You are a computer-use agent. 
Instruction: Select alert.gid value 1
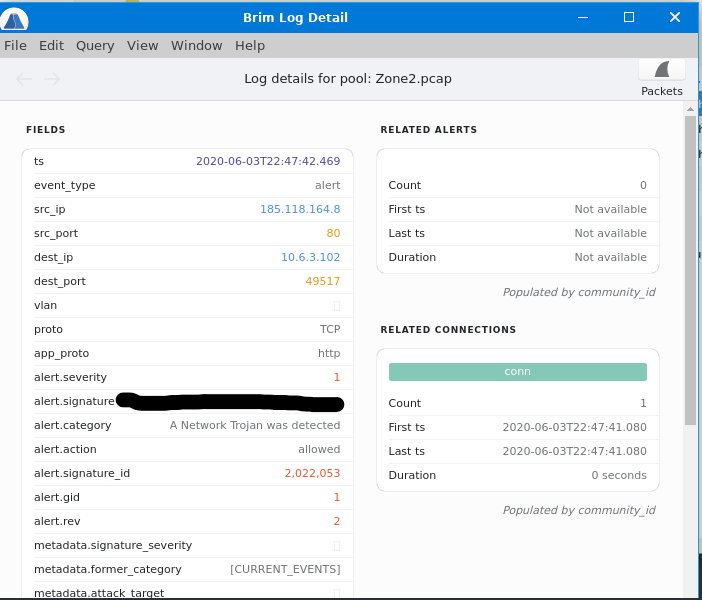pyautogui.click(x=337, y=497)
